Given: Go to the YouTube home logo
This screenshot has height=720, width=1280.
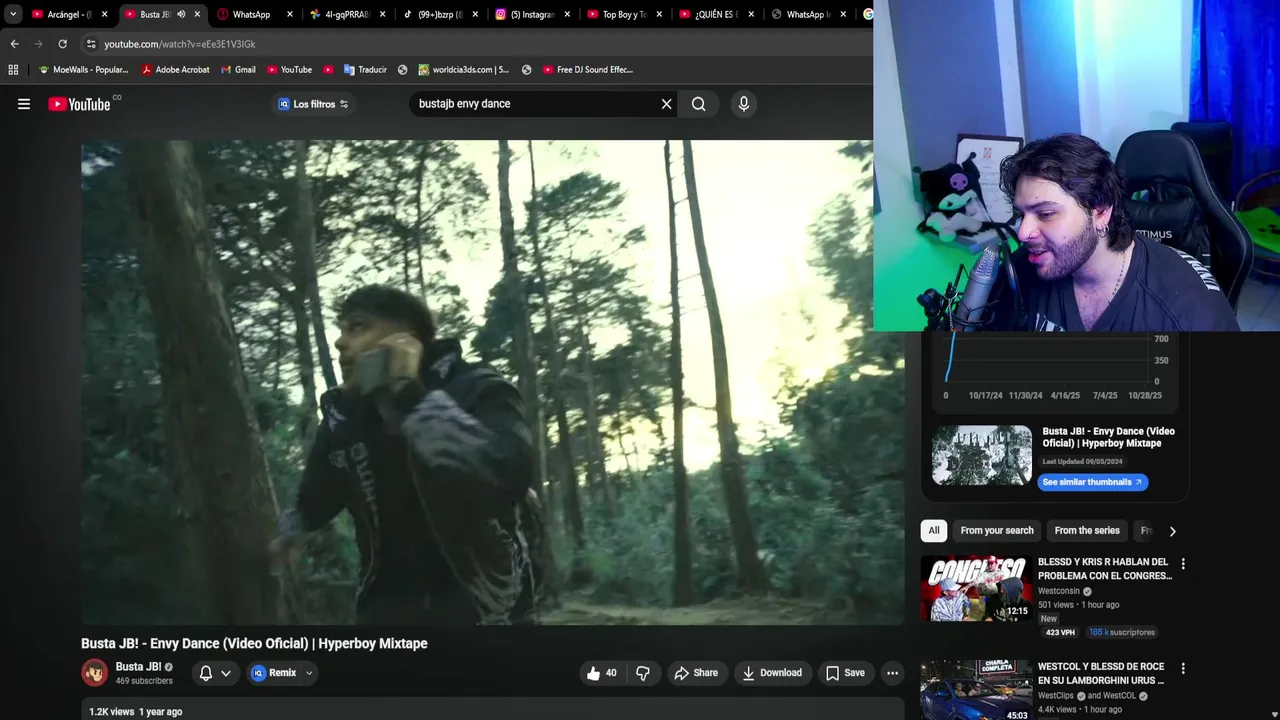Looking at the screenshot, I should pos(79,104).
